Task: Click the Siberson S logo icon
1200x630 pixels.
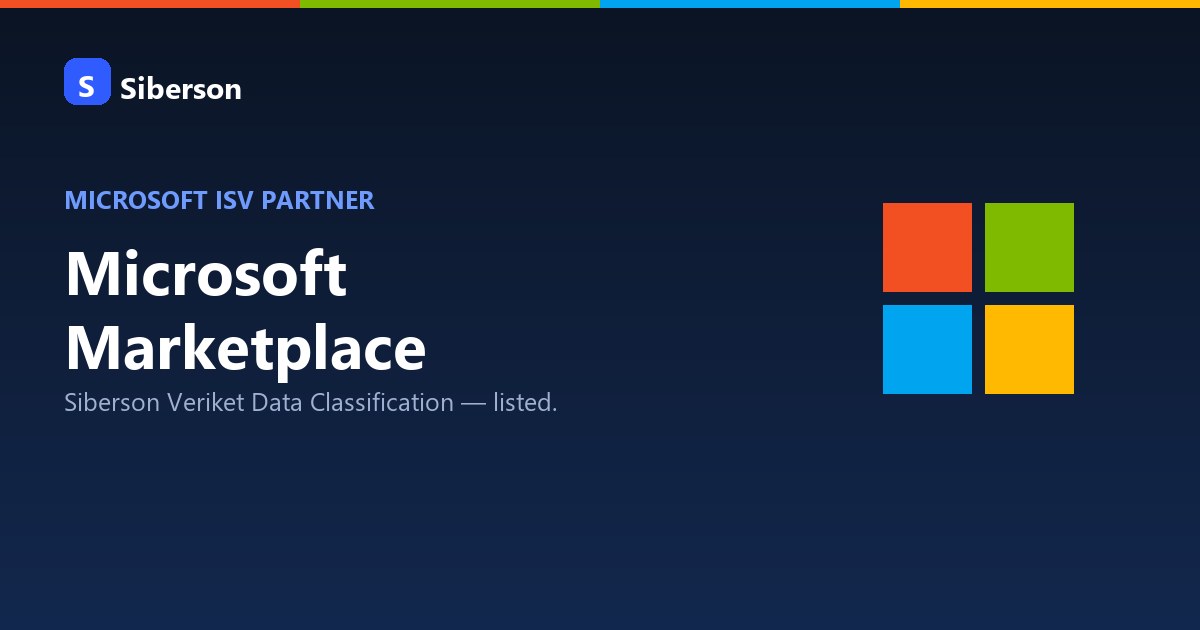Action: (87, 81)
